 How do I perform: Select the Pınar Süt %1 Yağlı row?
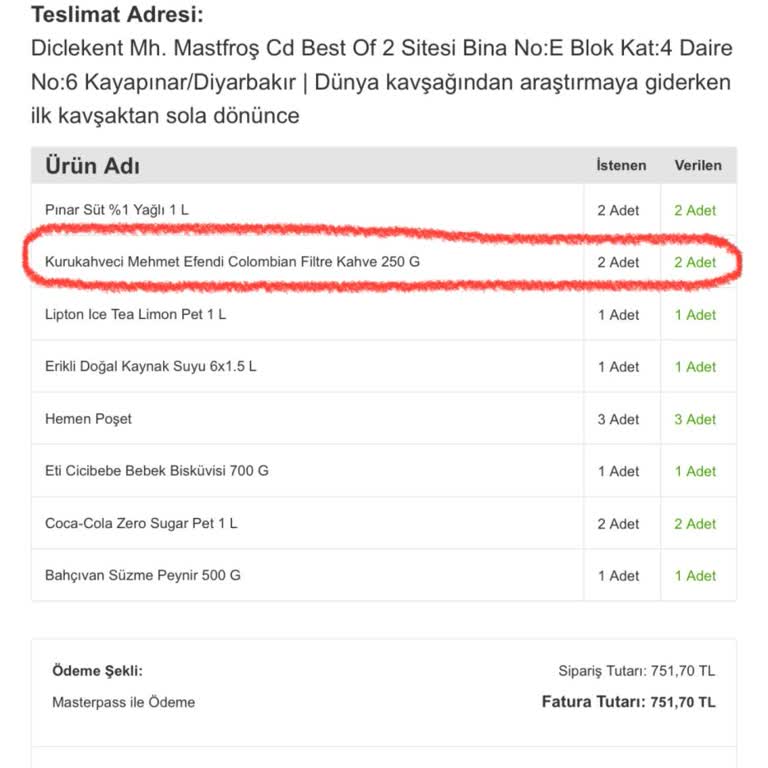[384, 210]
